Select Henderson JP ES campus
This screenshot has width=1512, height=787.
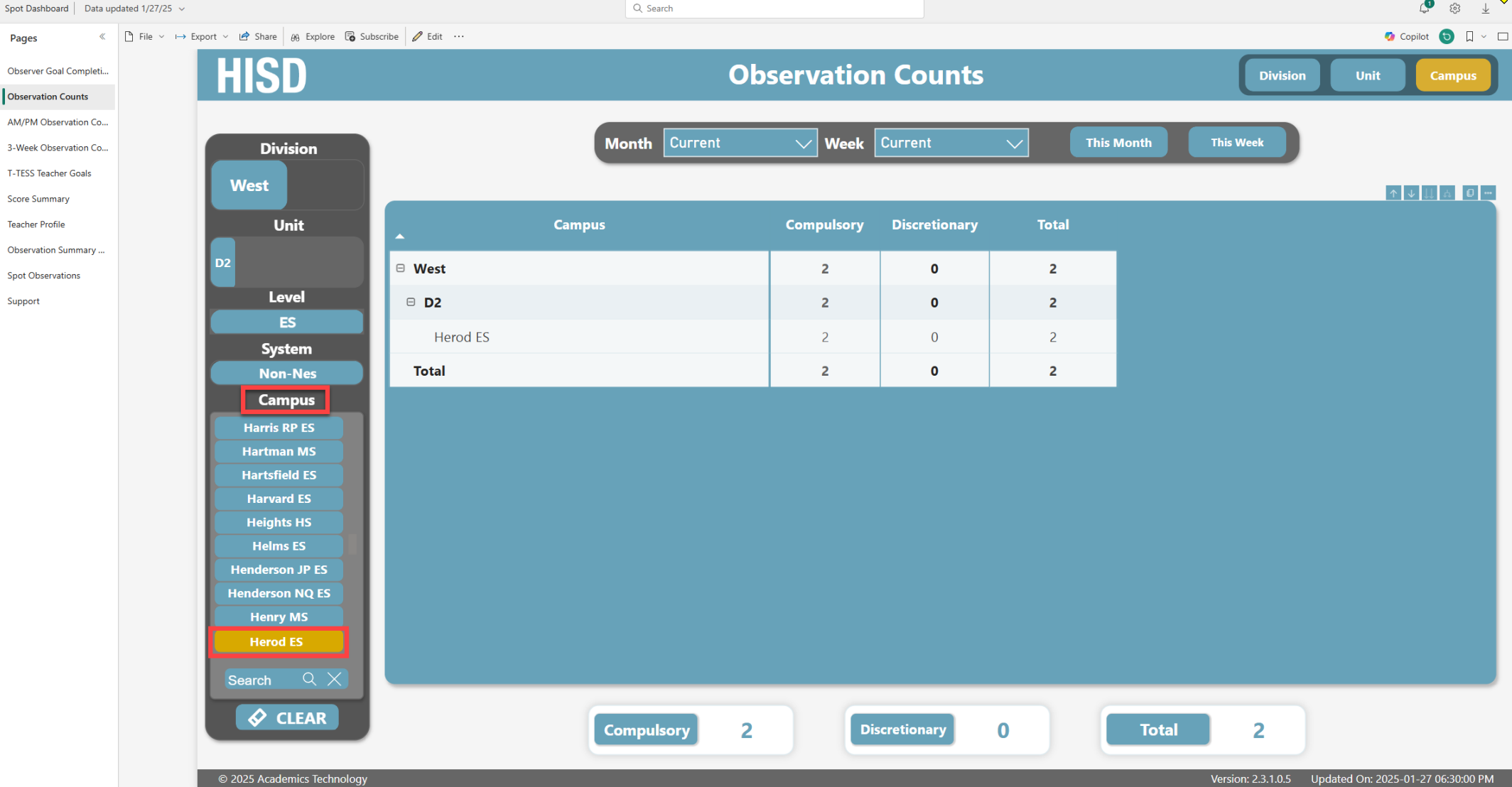pos(279,570)
